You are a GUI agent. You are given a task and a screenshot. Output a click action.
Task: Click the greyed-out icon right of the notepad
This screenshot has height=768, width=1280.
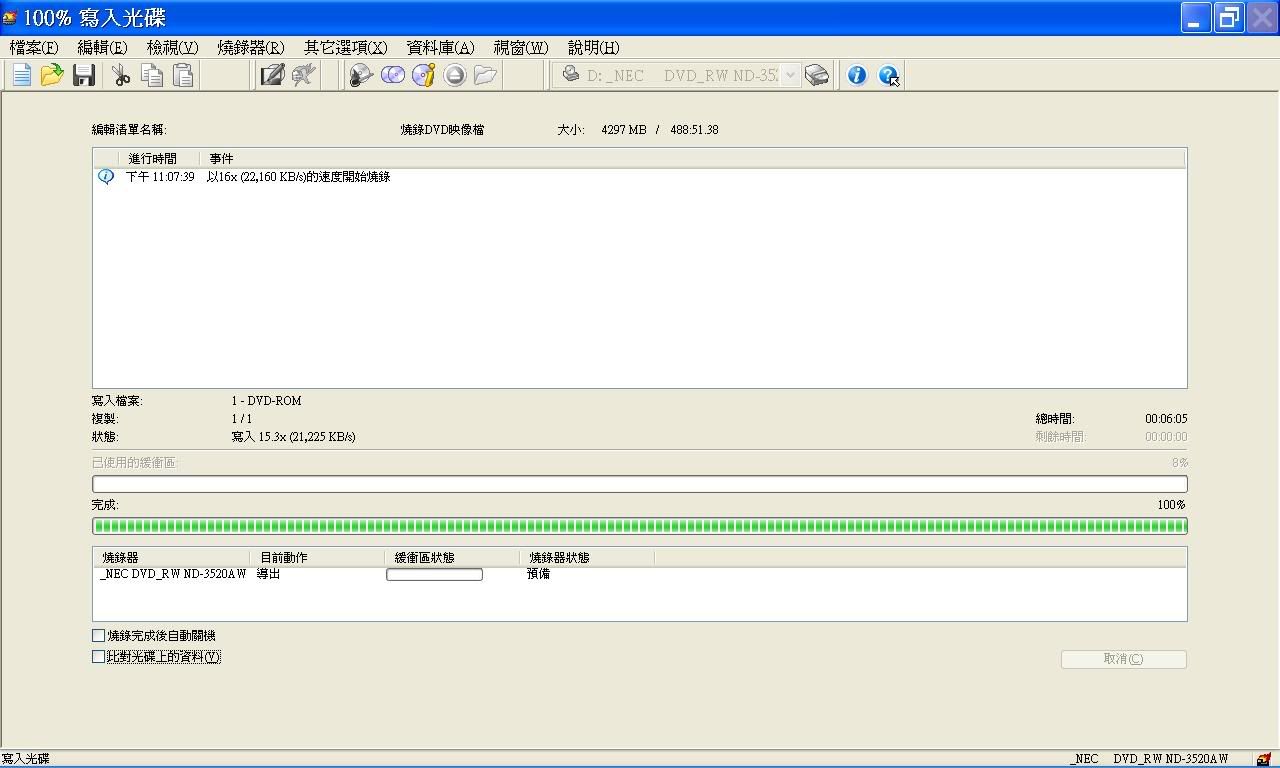pos(304,75)
